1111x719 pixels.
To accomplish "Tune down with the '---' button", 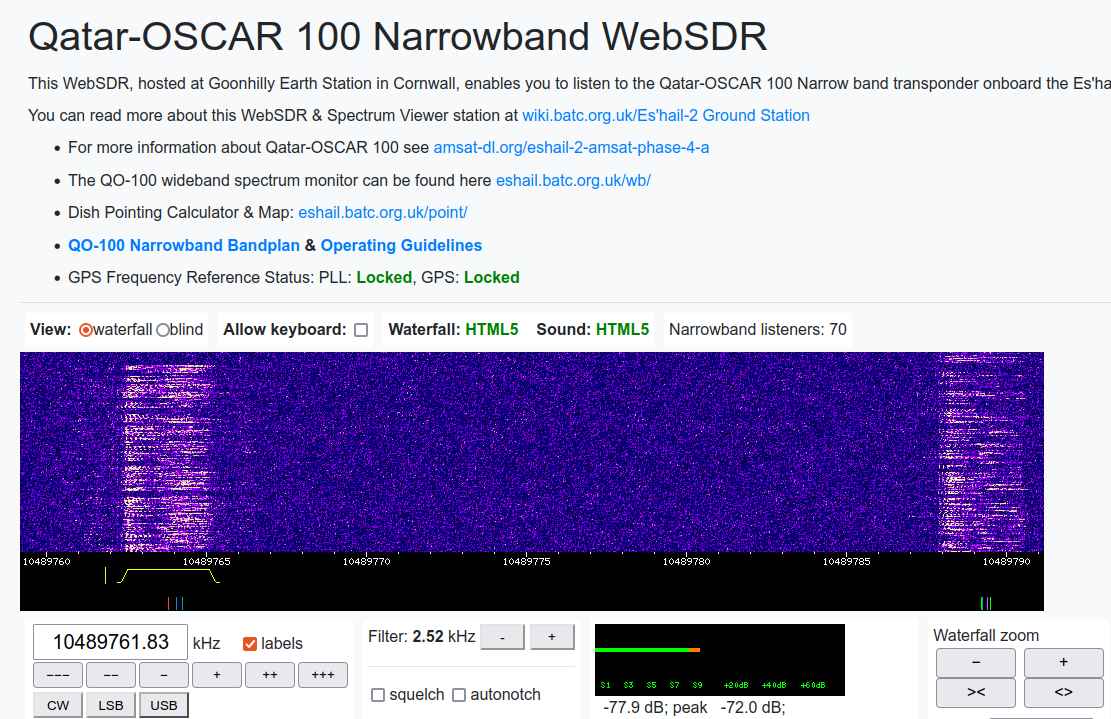I will tap(58, 675).
